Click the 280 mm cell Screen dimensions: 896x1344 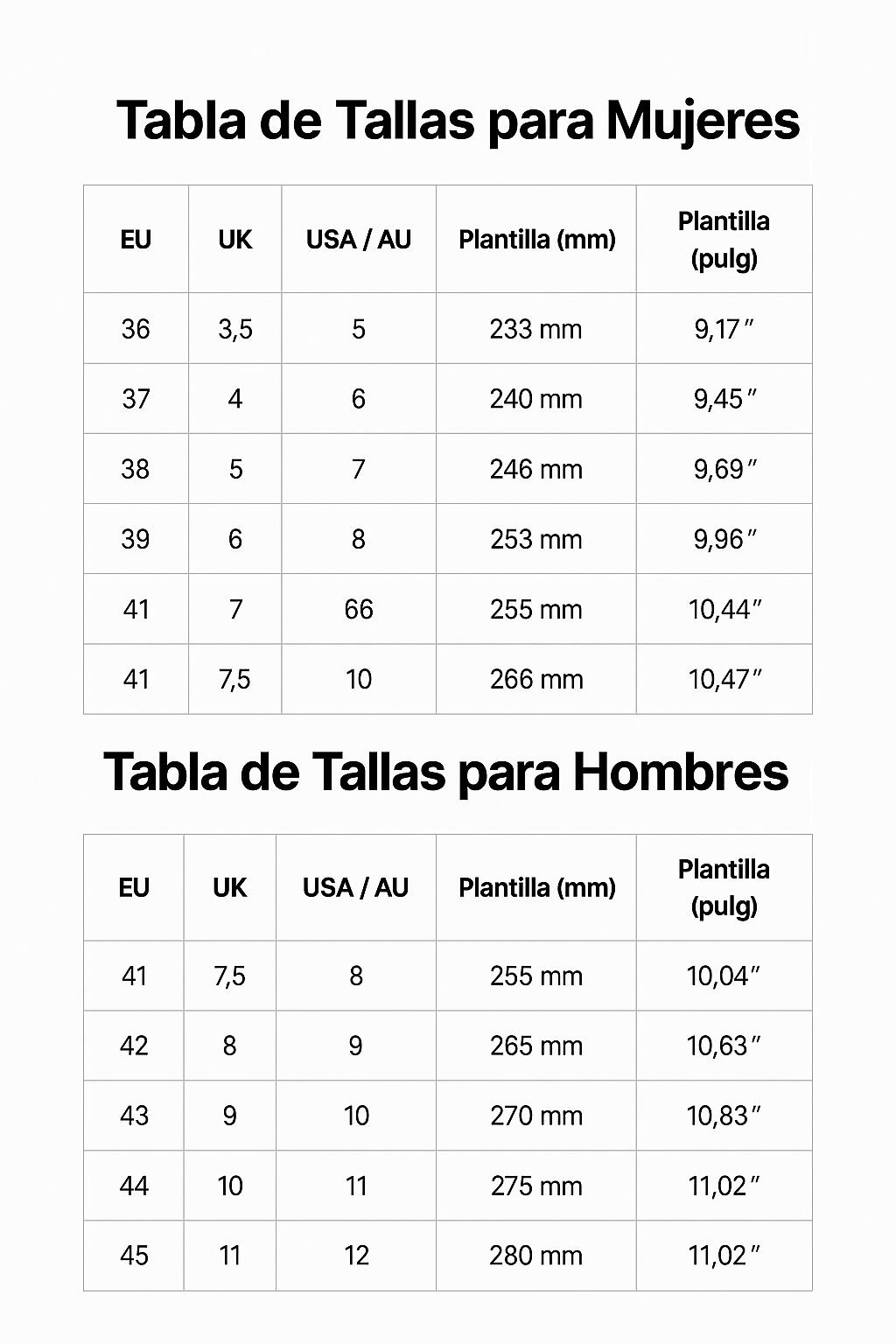pos(536,1256)
